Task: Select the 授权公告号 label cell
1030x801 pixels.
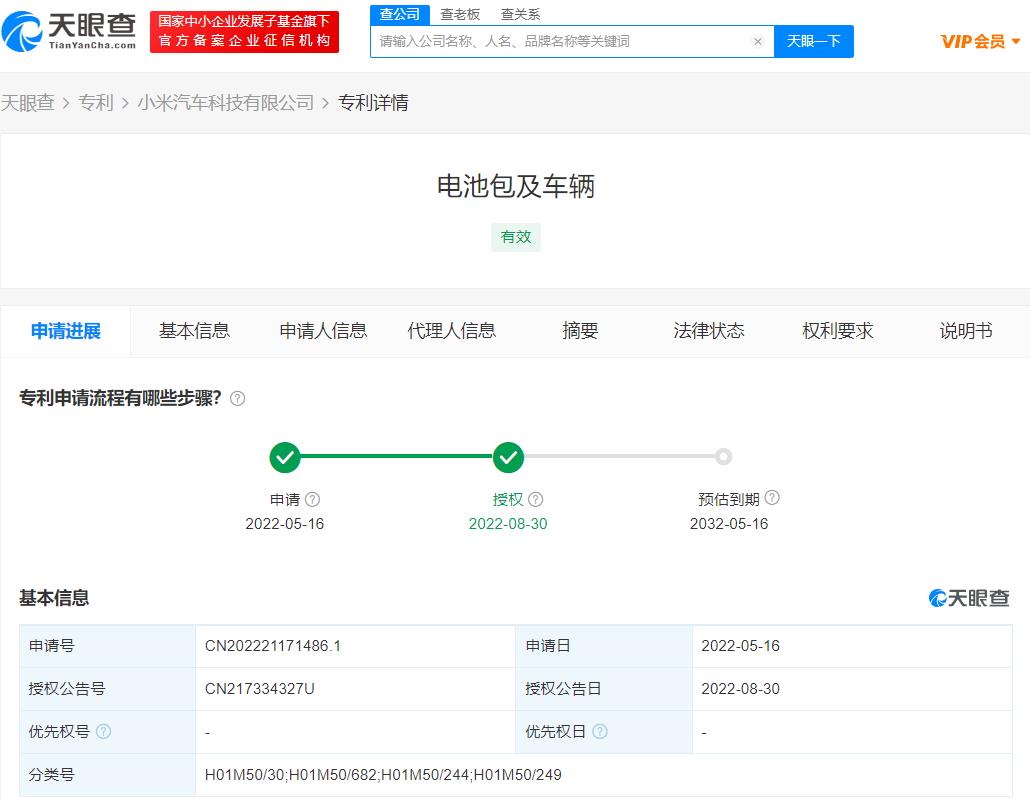Action: 108,689
